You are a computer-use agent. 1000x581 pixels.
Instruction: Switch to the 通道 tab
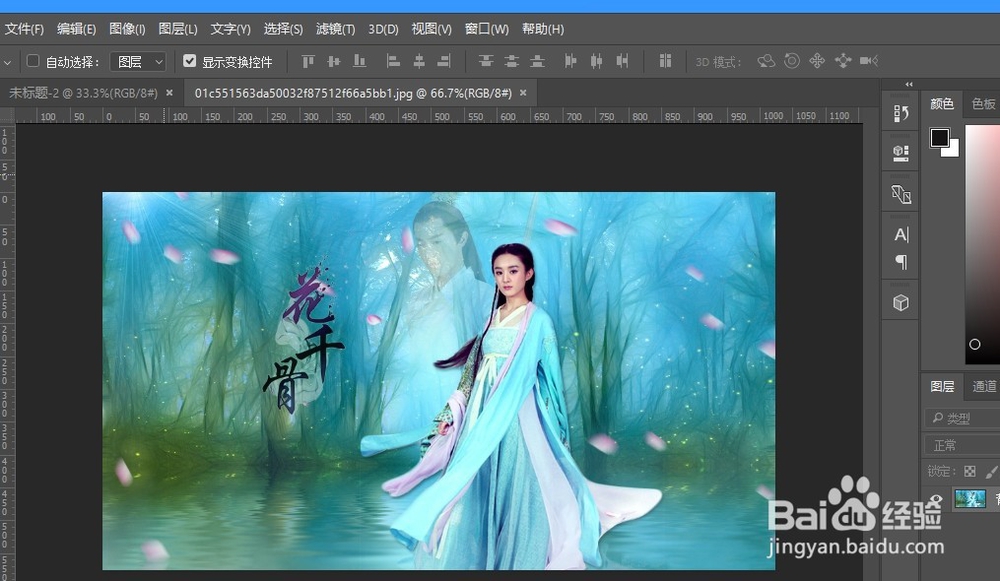[985, 385]
